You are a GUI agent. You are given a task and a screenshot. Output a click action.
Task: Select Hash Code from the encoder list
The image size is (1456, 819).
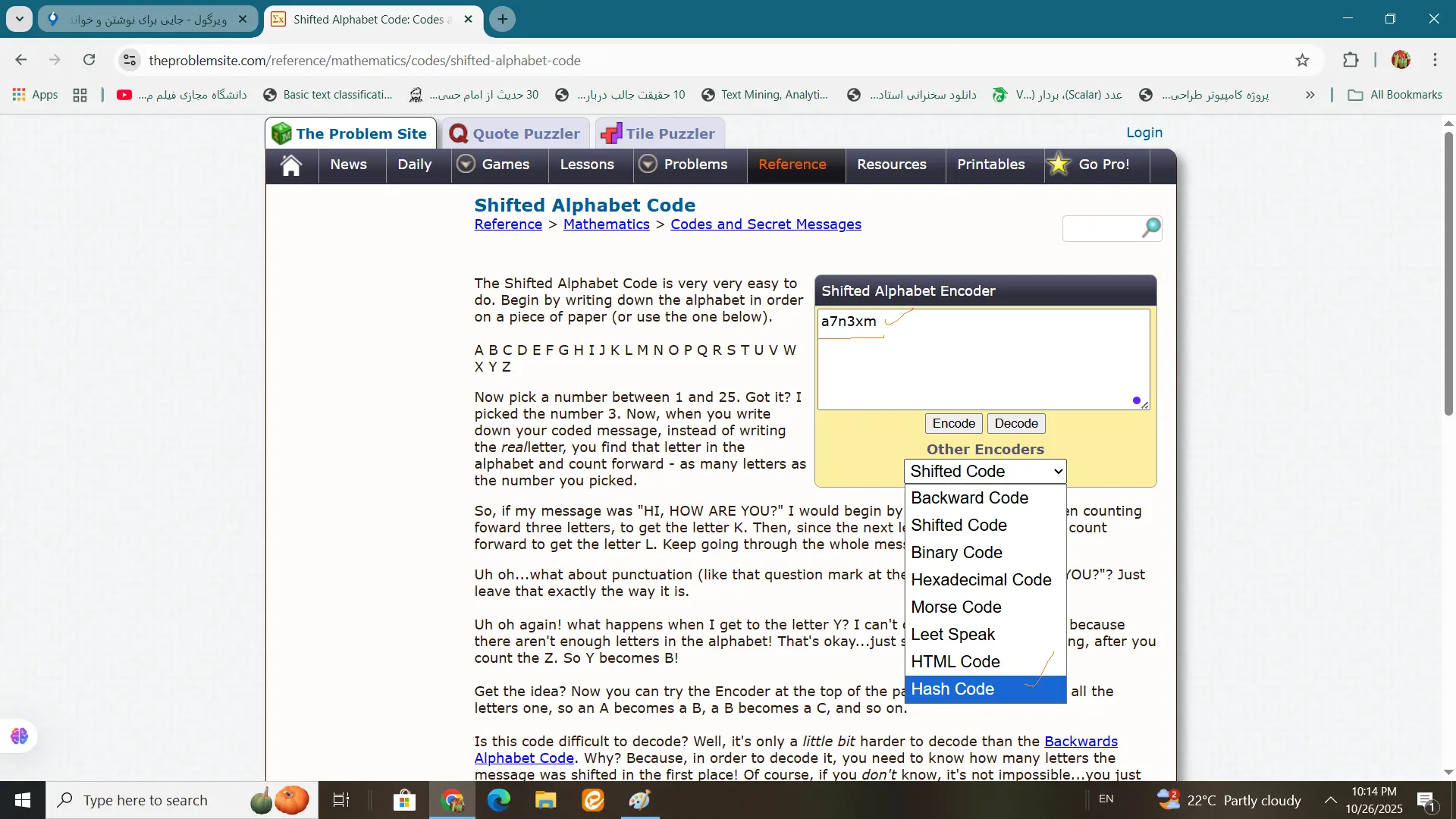952,689
